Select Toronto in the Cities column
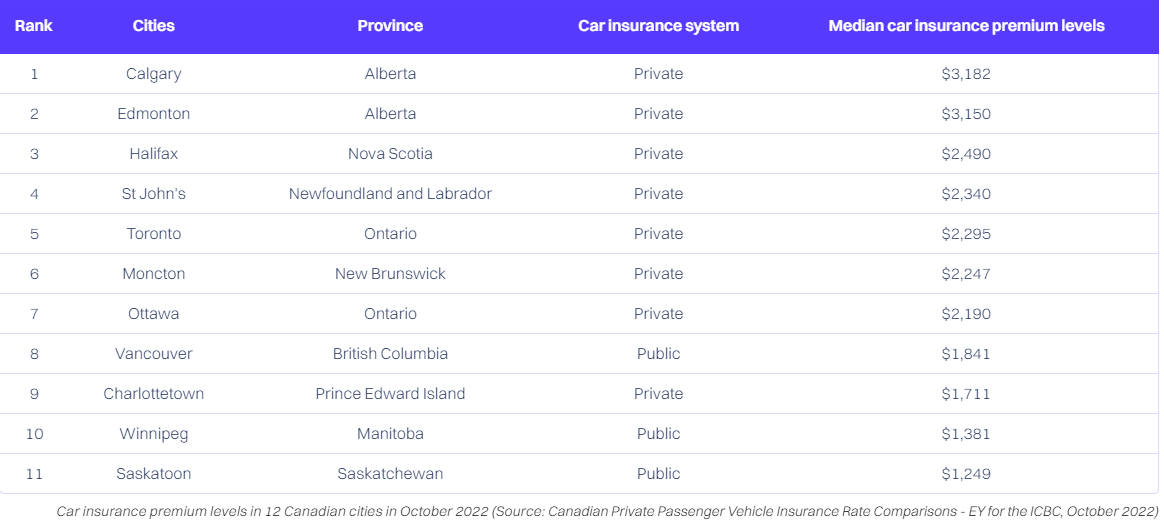Image resolution: width=1164 pixels, height=521 pixels. coord(154,235)
